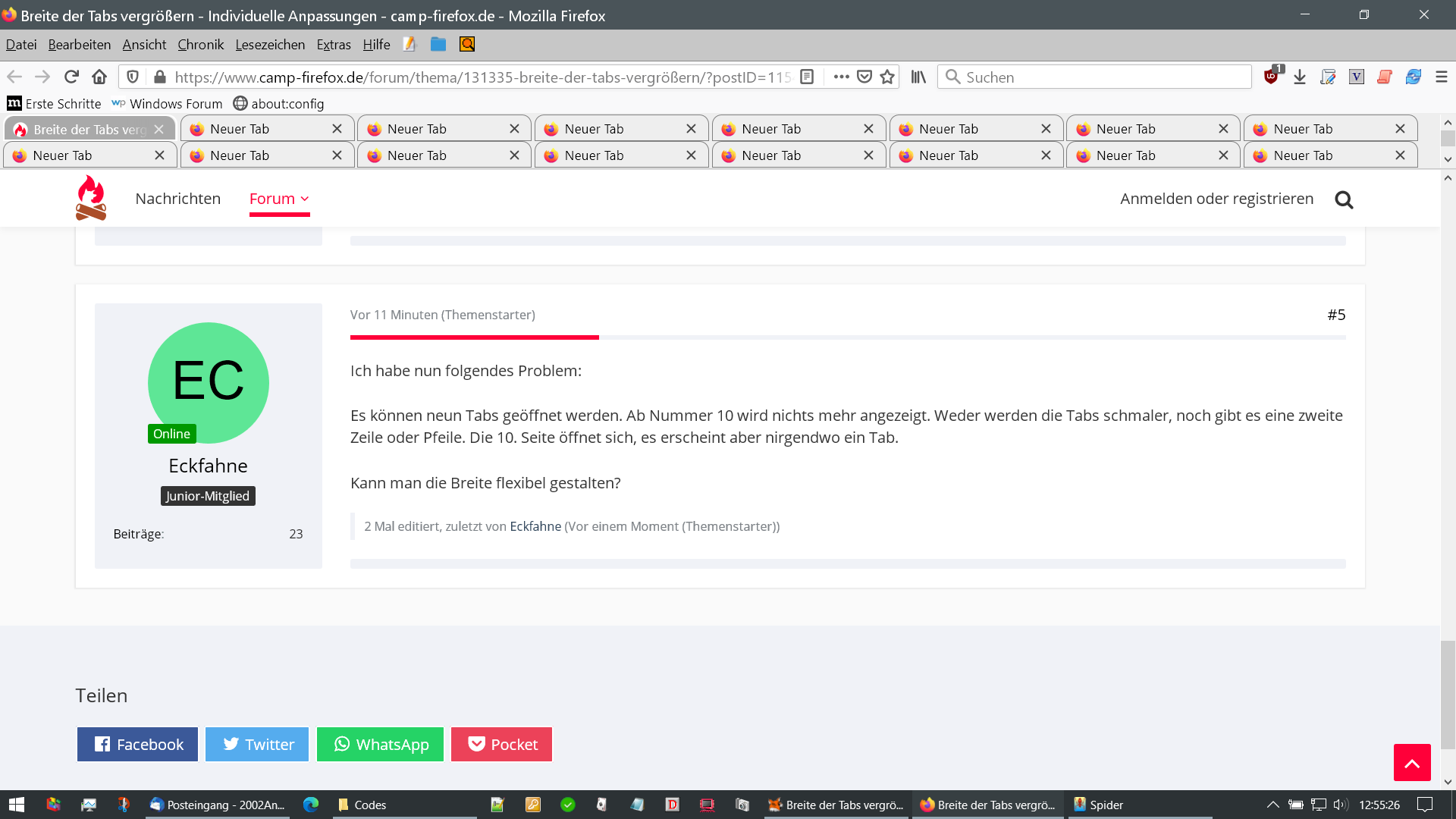Show downloads arrow icon
1456x819 pixels.
(x=1300, y=77)
